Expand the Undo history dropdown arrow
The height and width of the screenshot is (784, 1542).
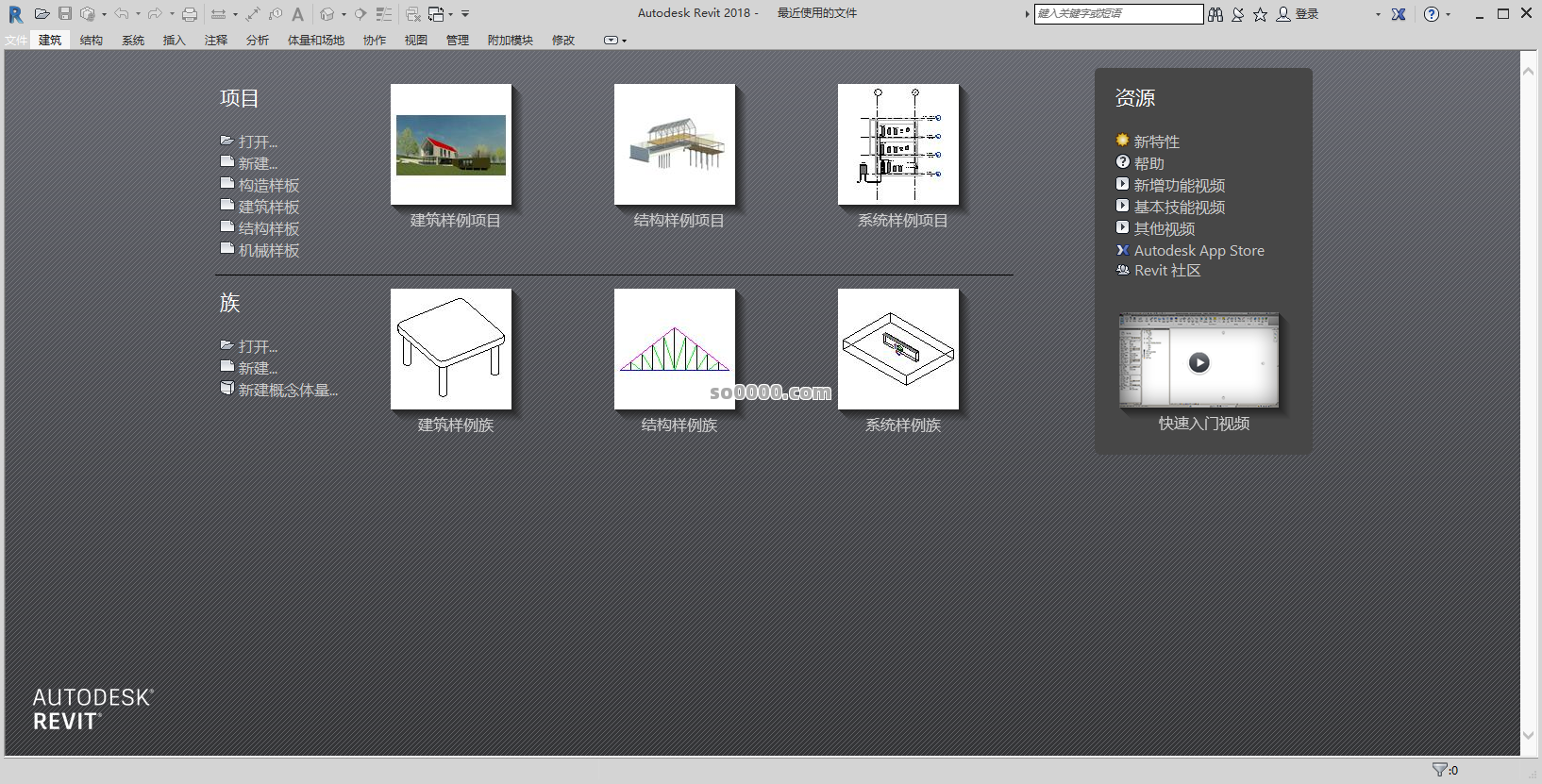[138, 14]
